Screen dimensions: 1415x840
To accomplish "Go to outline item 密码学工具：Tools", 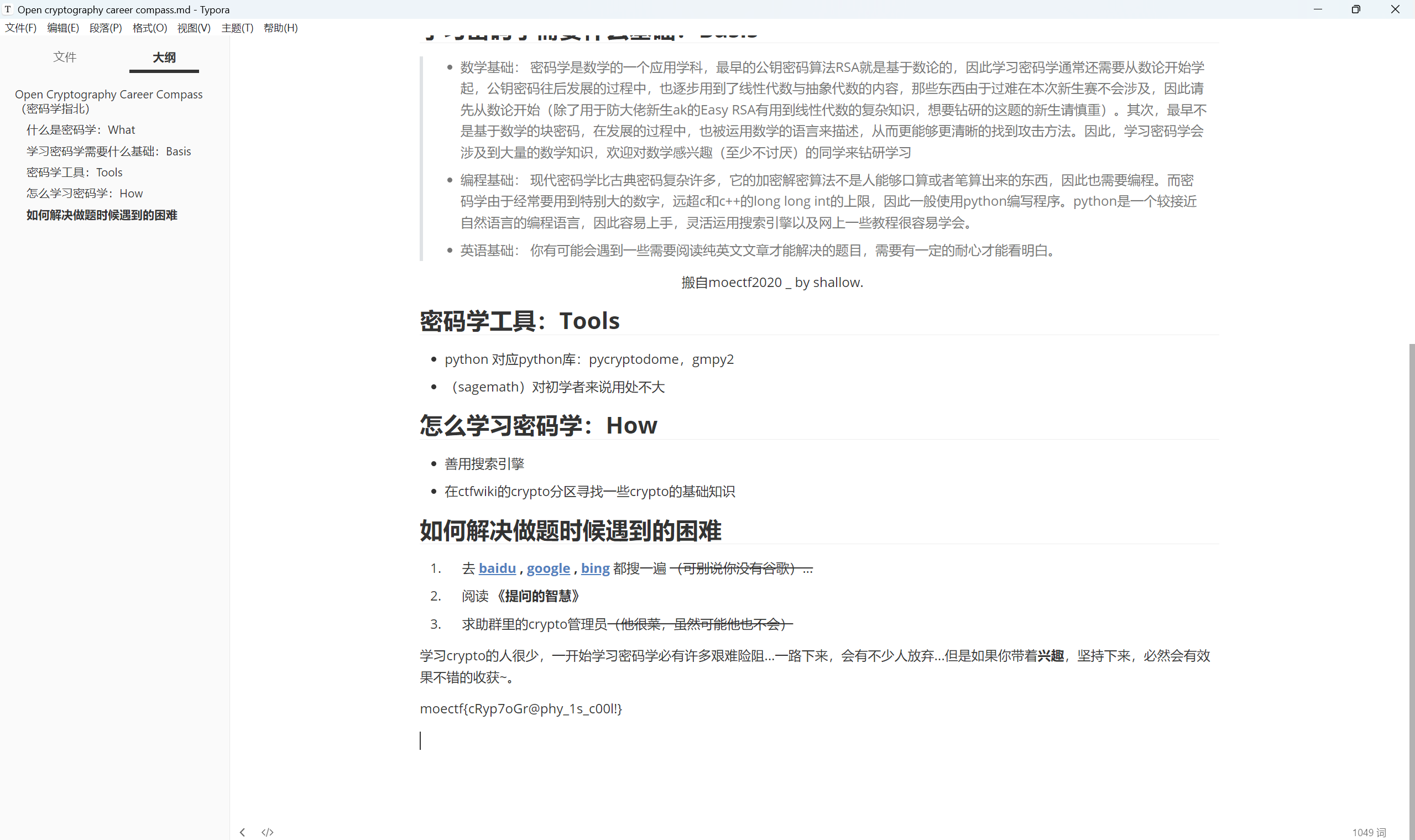I will 74,173.
